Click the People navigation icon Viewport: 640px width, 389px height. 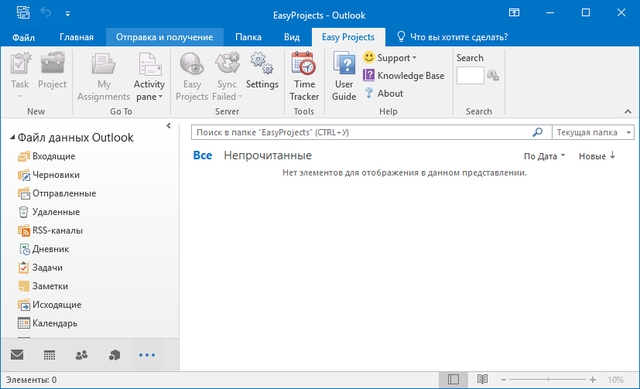[82, 355]
